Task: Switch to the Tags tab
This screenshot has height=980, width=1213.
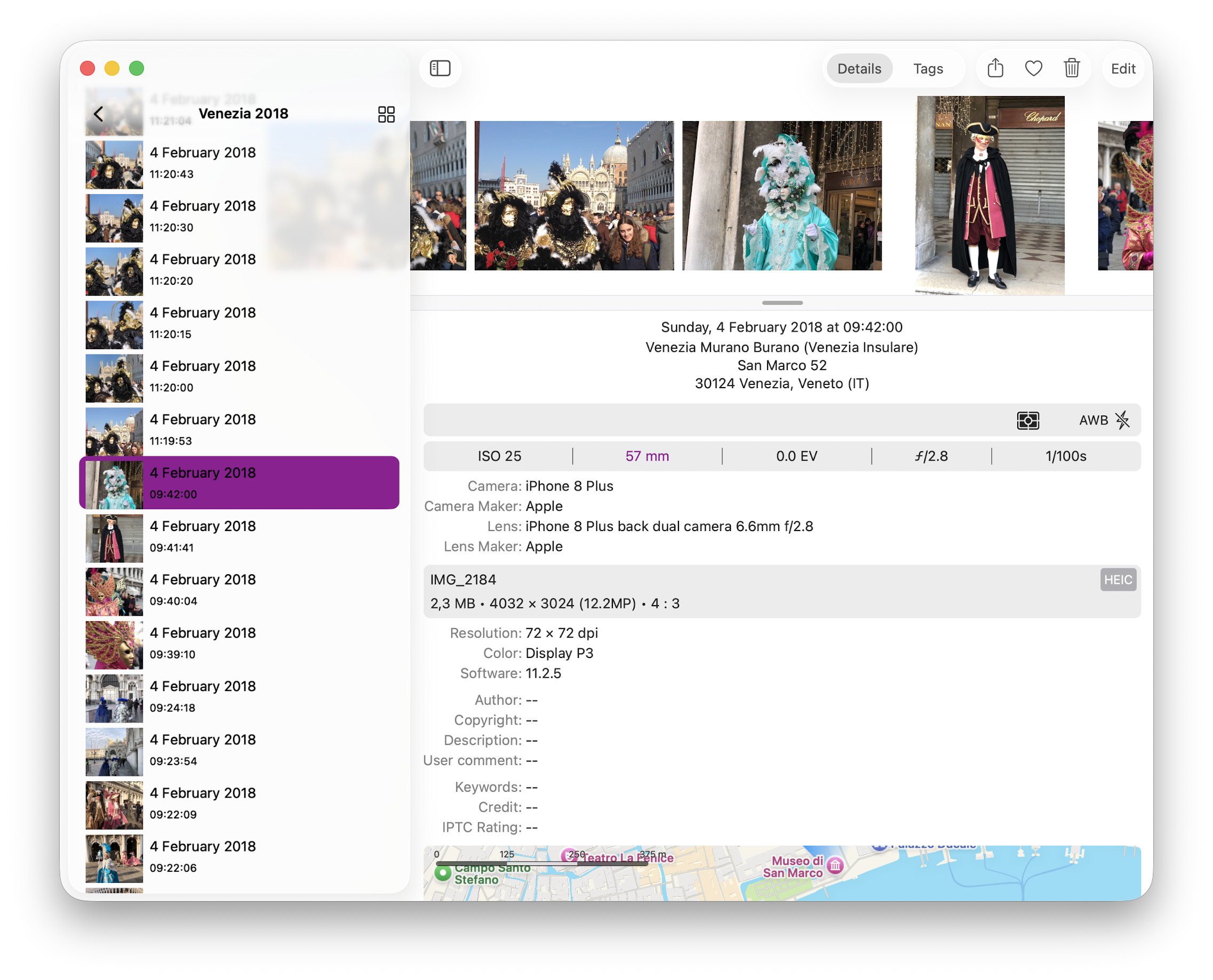Action: pyautogui.click(x=928, y=69)
